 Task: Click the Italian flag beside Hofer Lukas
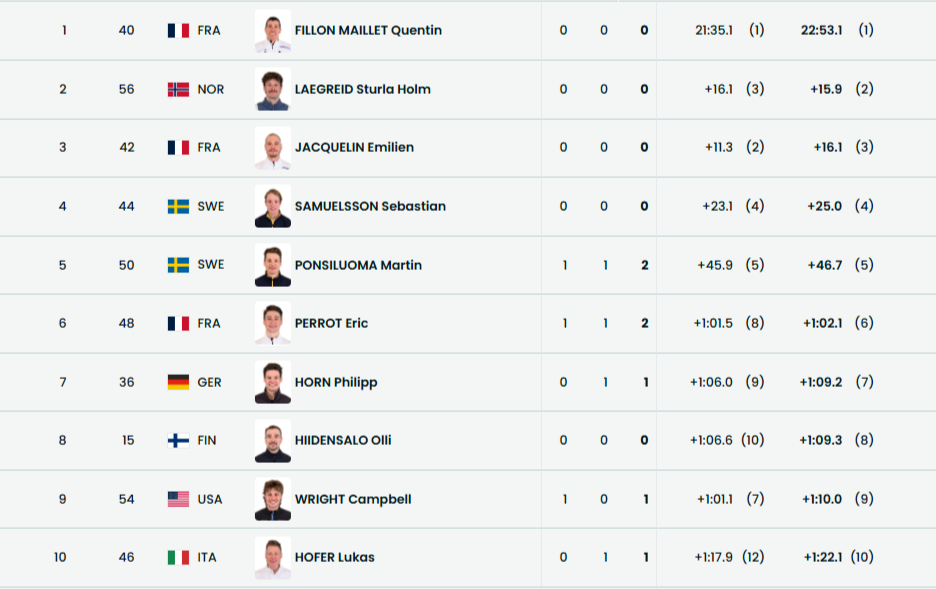coord(178,557)
